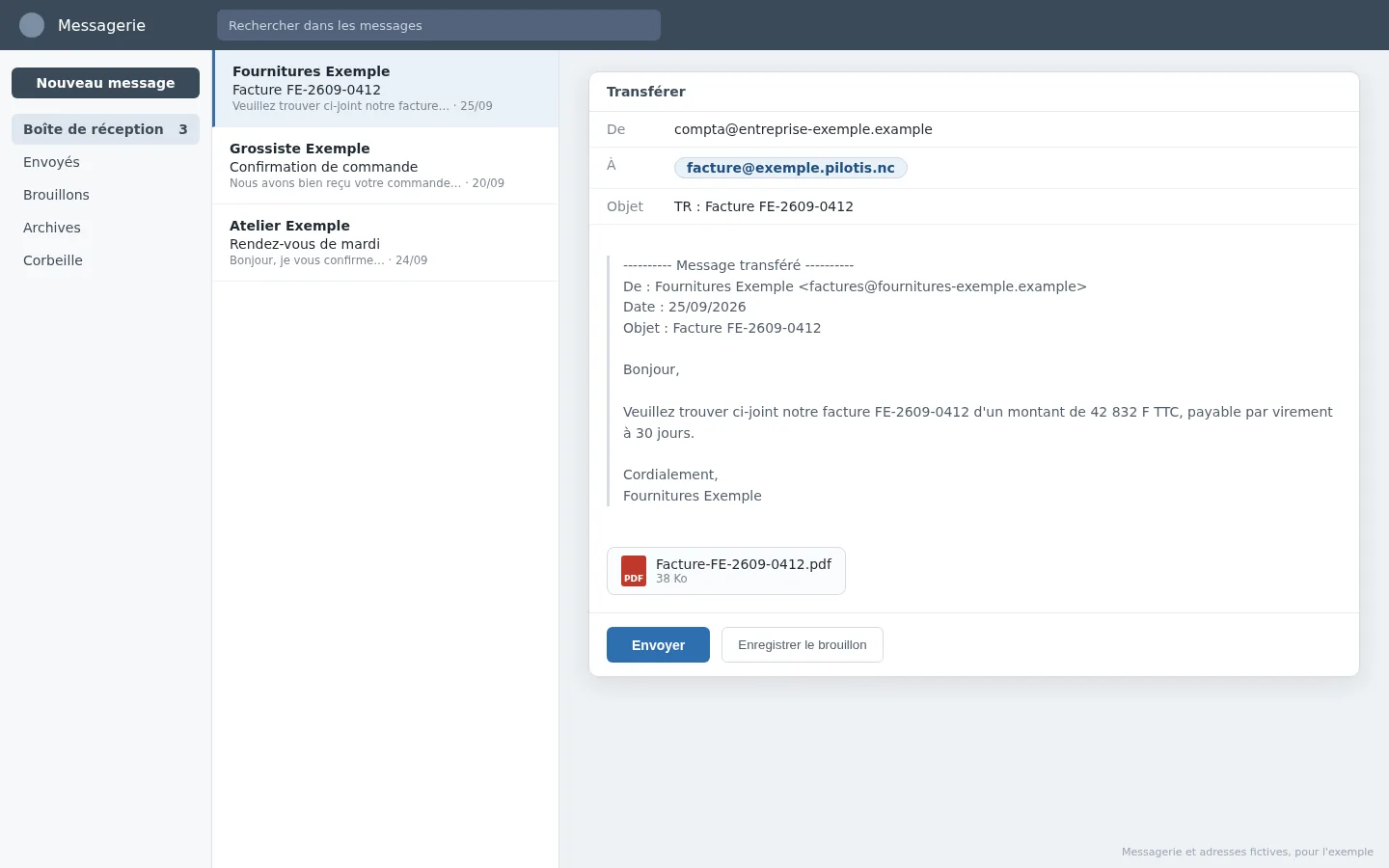1389x868 pixels.
Task: Open the Facture-FE-2609-0412.pdf attachment
Action: pos(726,571)
